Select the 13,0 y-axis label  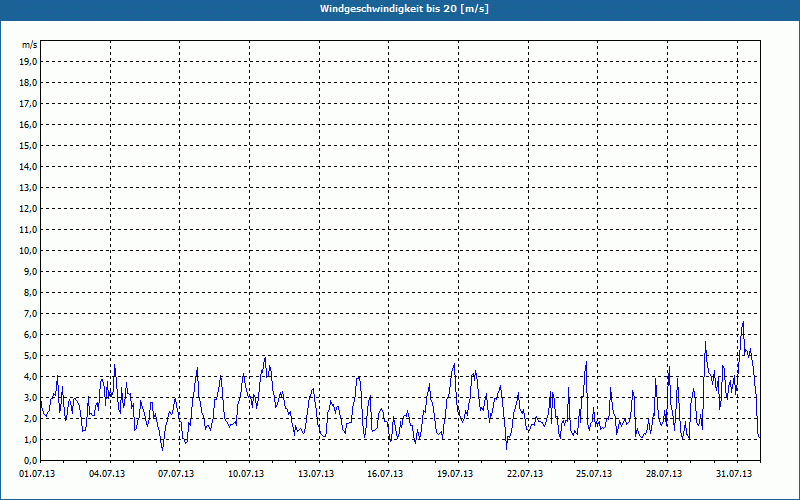pos(28,187)
